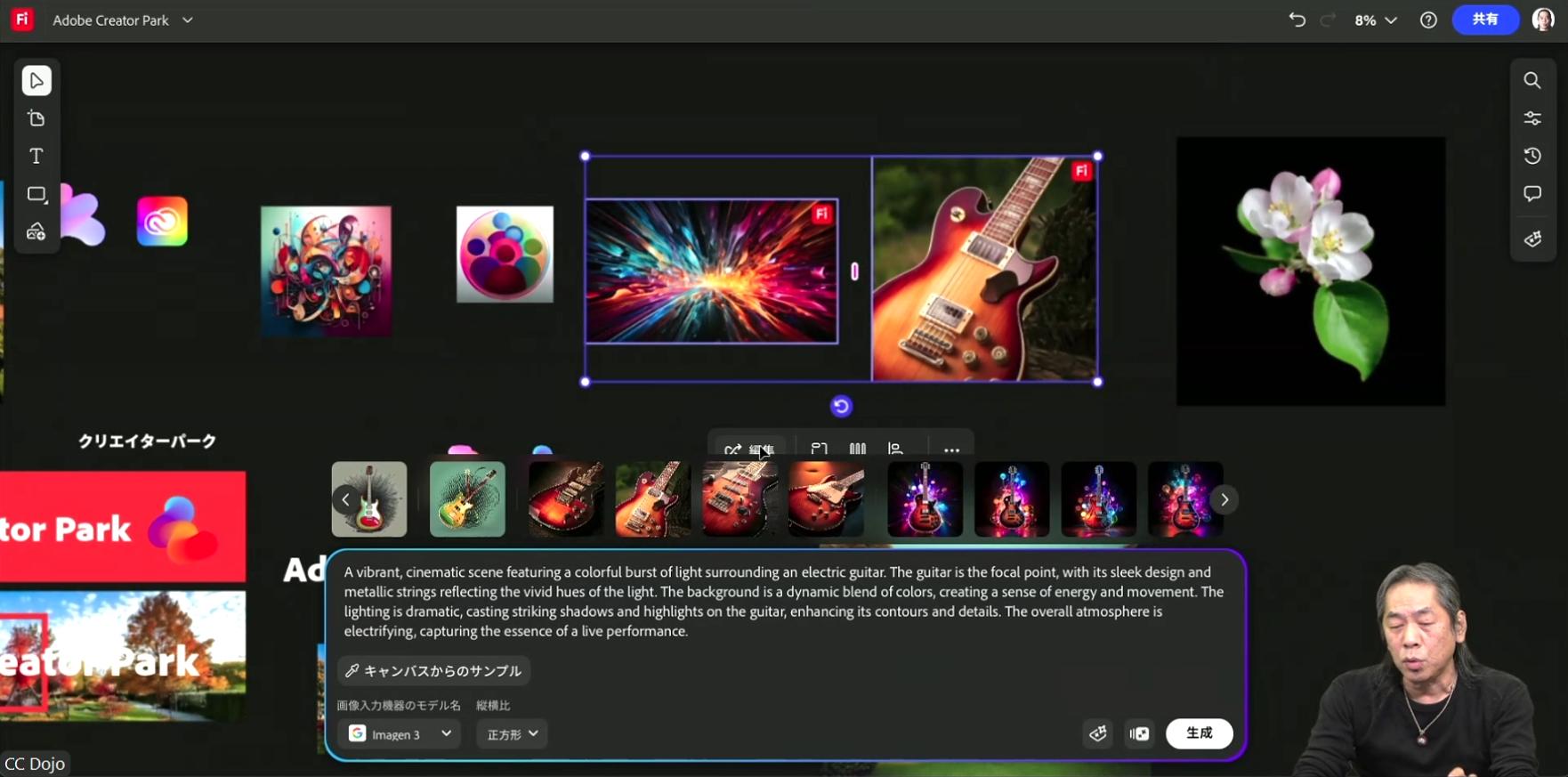The image size is (1568, 777).
Task: Click the rotate handle below the selection
Action: pos(841,407)
